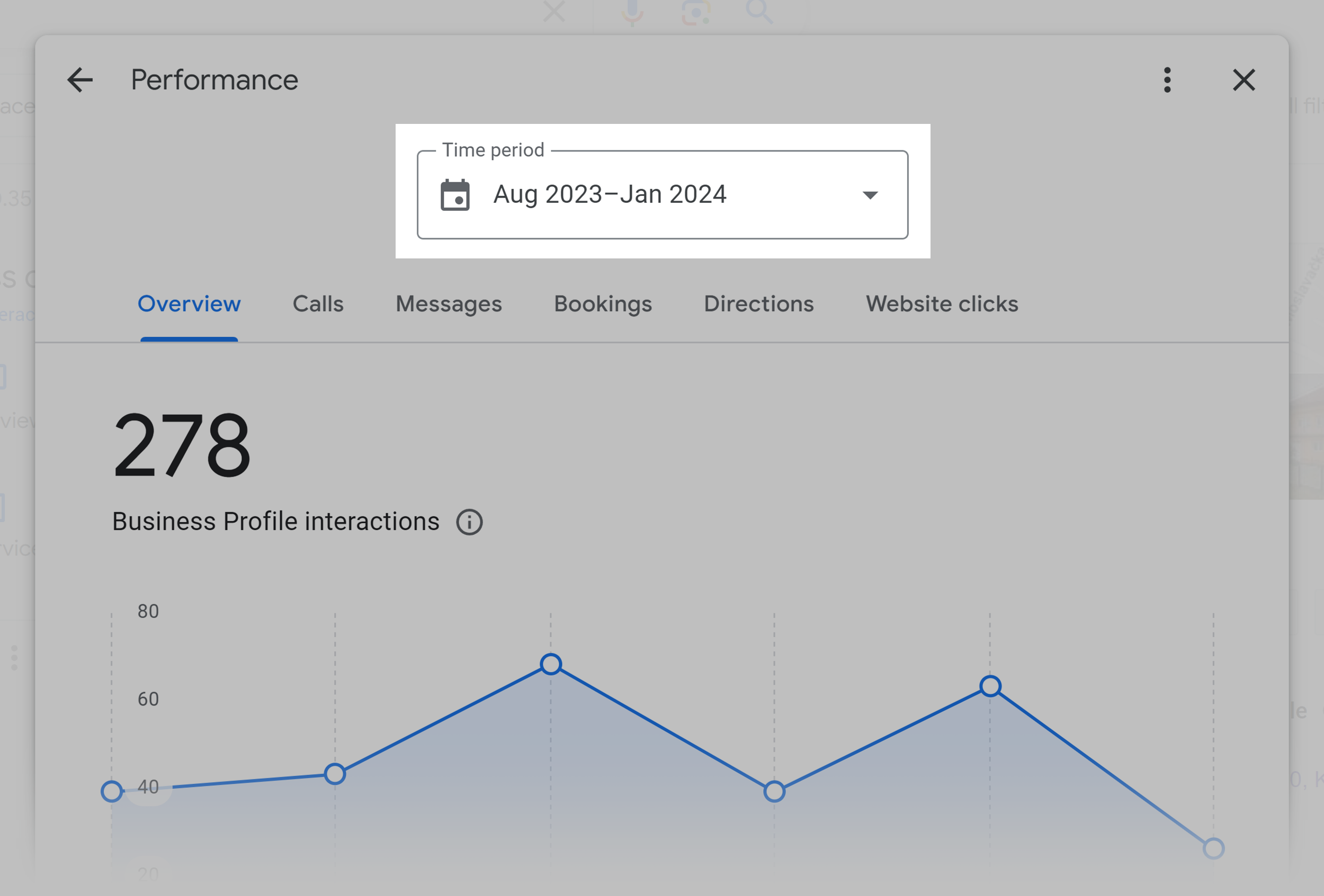Click the info icon next to Business Profile interactions
This screenshot has width=1324, height=896.
pyautogui.click(x=468, y=521)
